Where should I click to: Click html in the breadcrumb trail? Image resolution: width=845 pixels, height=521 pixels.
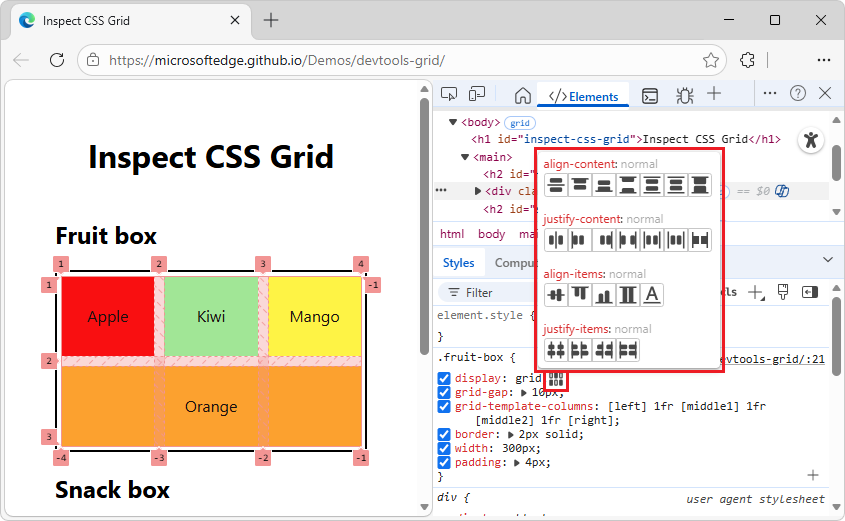[x=452, y=234]
